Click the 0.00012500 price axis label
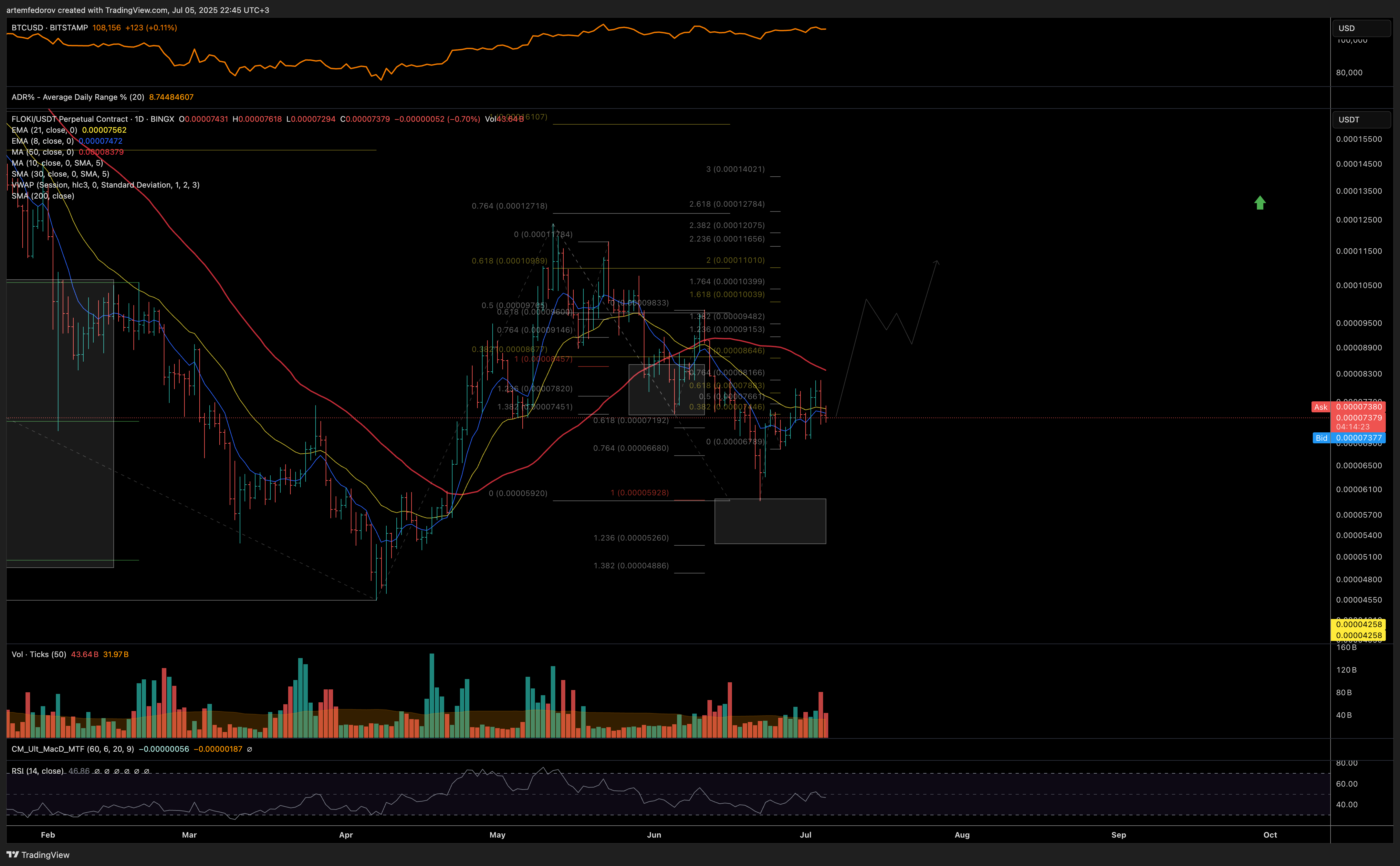This screenshot has width=1400, height=866. [x=1359, y=221]
